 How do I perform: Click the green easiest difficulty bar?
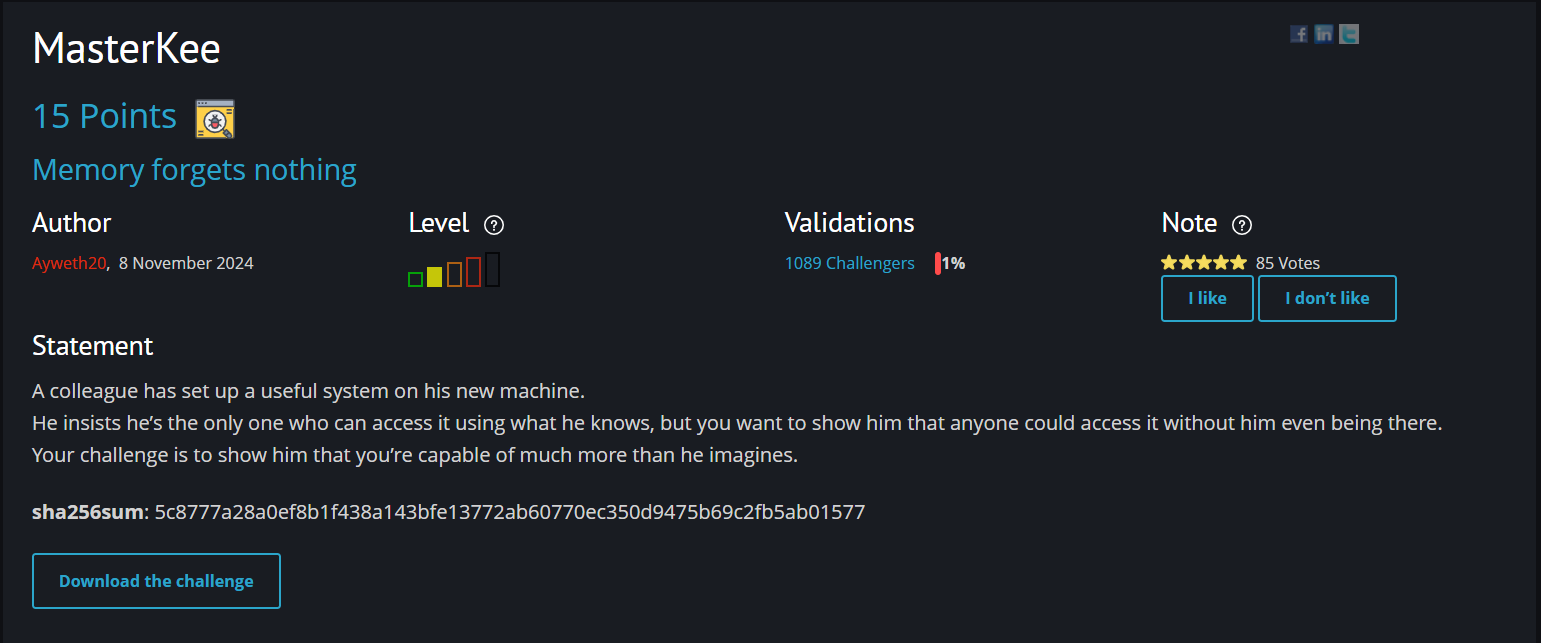click(x=416, y=279)
